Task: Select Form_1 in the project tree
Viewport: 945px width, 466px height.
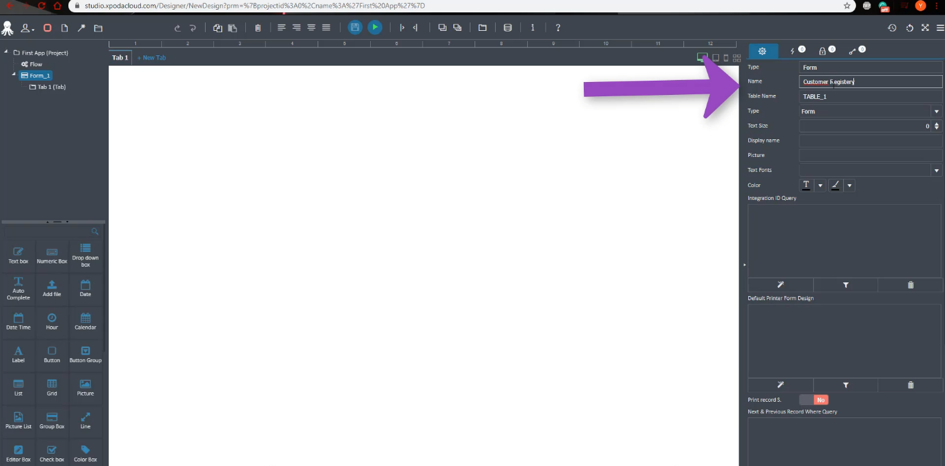Action: coord(36,75)
